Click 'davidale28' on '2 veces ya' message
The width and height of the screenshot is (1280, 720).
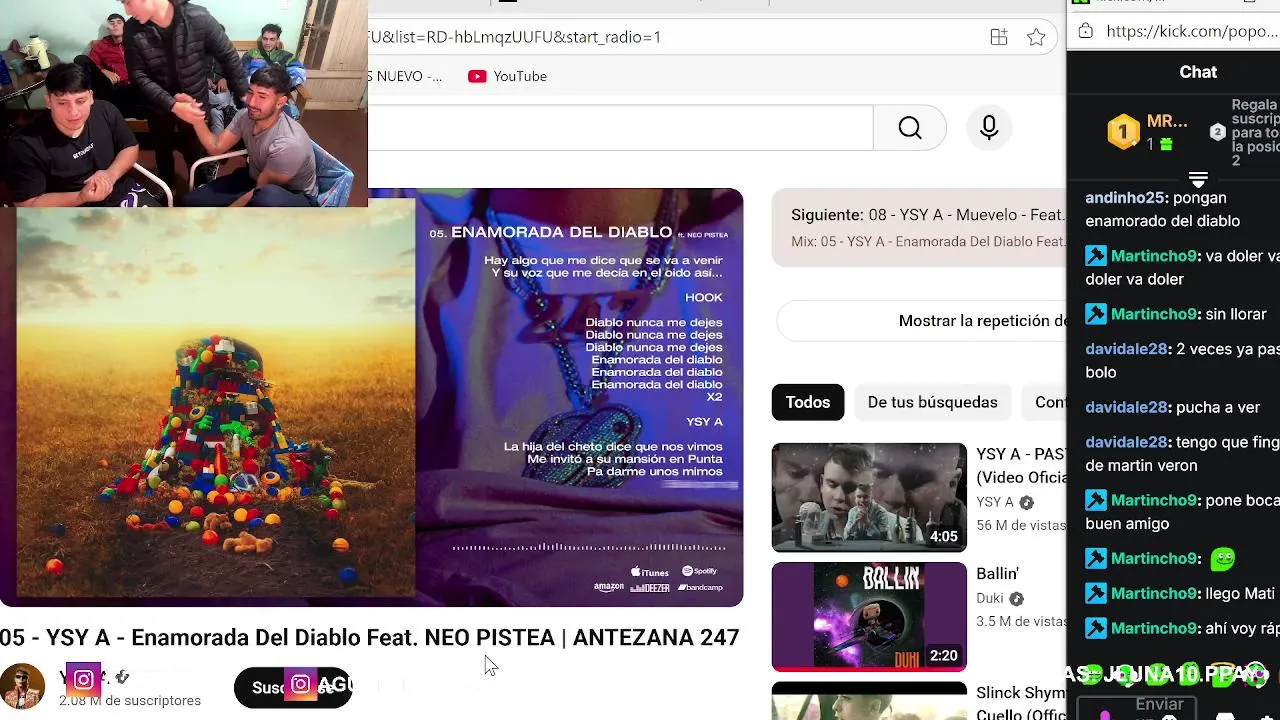[x=1126, y=350]
